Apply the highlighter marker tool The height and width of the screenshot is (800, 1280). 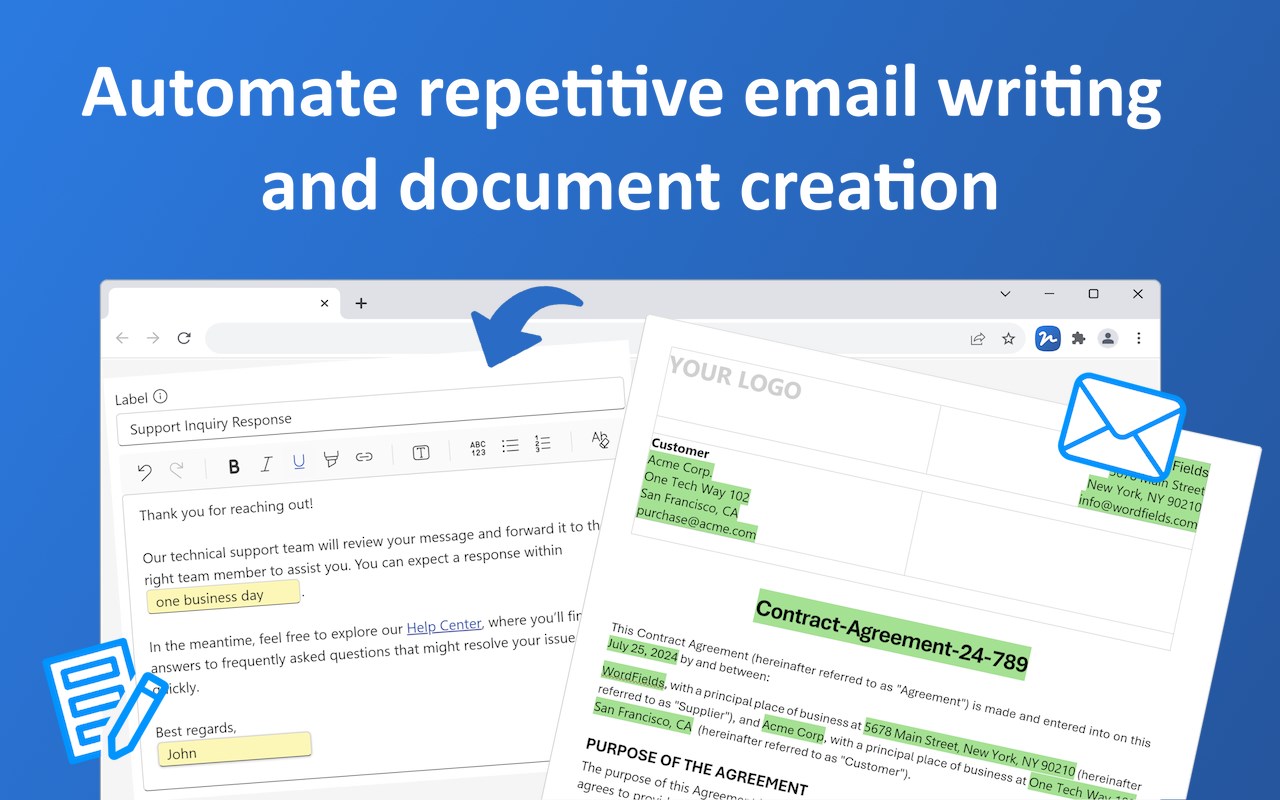coord(331,460)
